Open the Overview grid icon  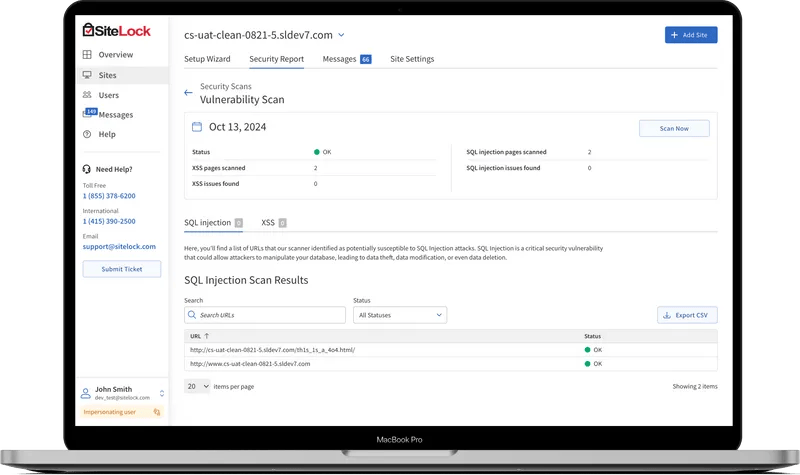point(87,55)
